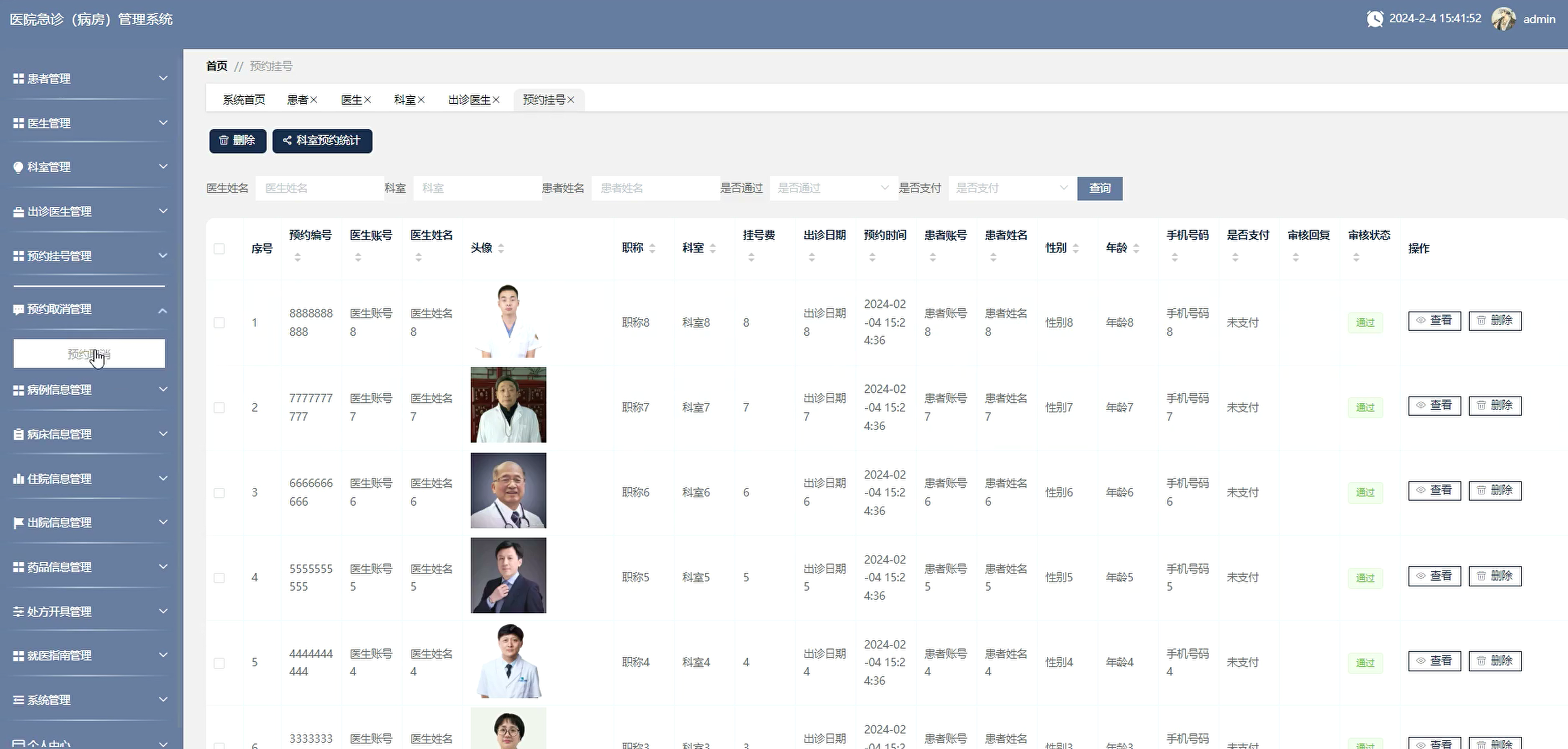Open doctor photo thumbnail in row 3

[508, 490]
